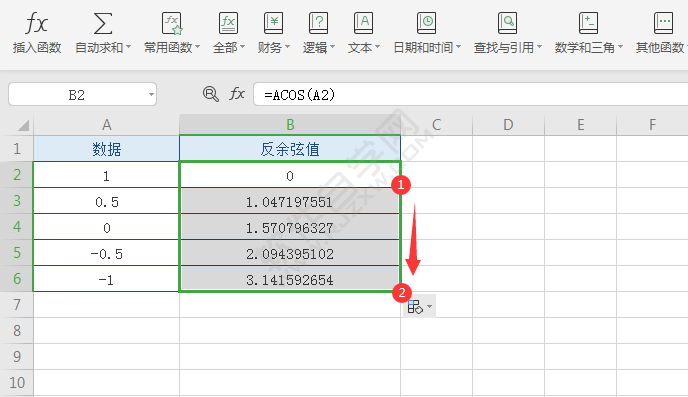Select row 1 header
The image size is (688, 397).
[x=17, y=149]
